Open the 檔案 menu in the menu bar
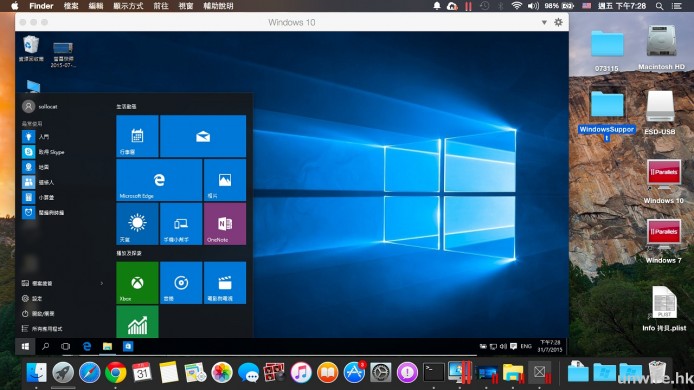Image resolution: width=694 pixels, height=390 pixels. click(x=71, y=6)
